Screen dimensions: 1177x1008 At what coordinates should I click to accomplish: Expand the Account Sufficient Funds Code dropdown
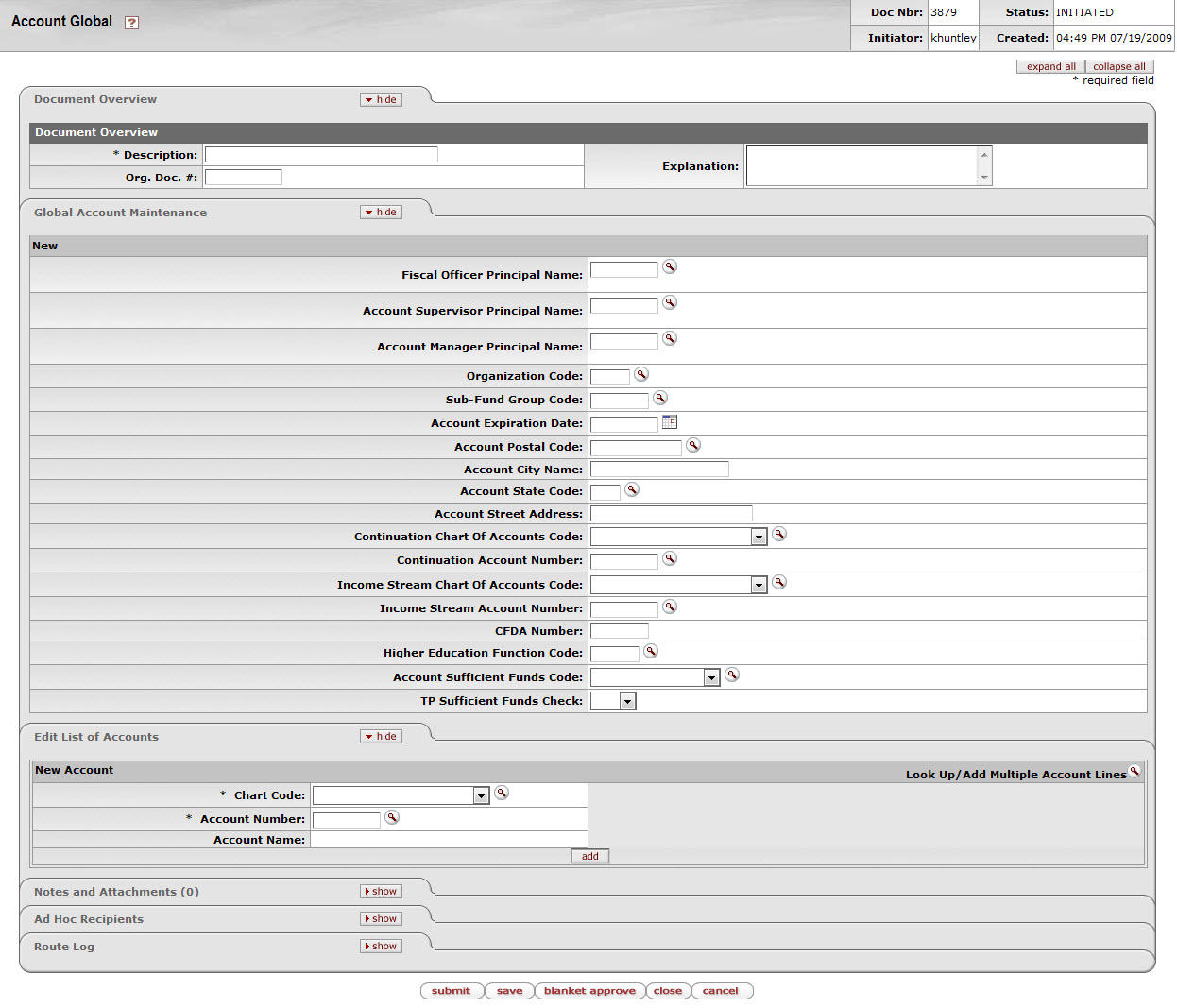655,677
